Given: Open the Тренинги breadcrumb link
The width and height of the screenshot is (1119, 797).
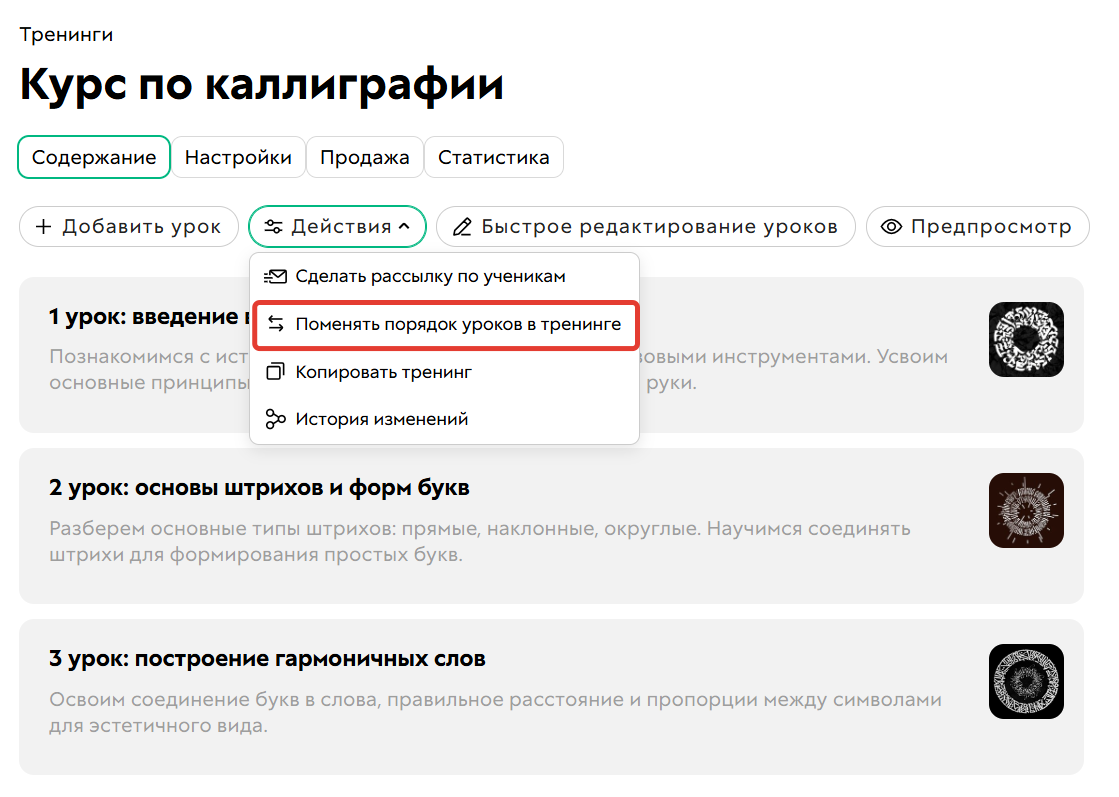Looking at the screenshot, I should tap(65, 34).
